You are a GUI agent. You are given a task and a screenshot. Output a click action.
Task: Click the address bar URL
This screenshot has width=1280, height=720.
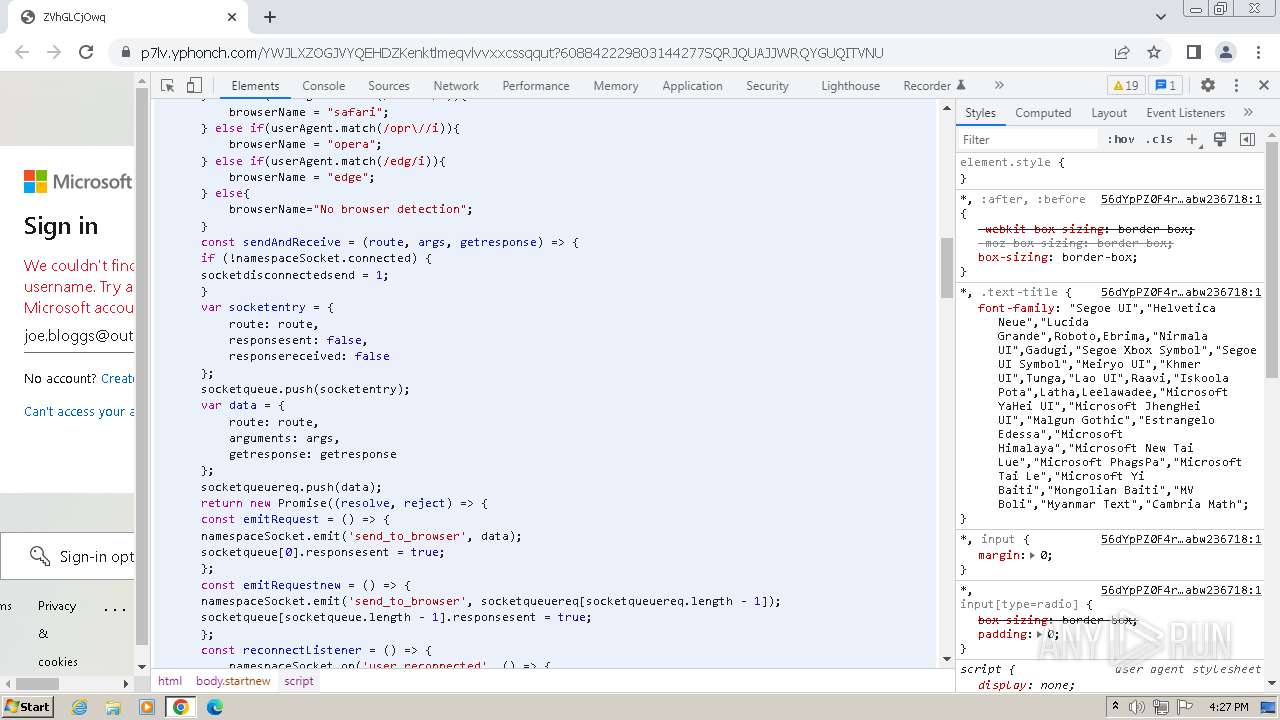click(512, 53)
